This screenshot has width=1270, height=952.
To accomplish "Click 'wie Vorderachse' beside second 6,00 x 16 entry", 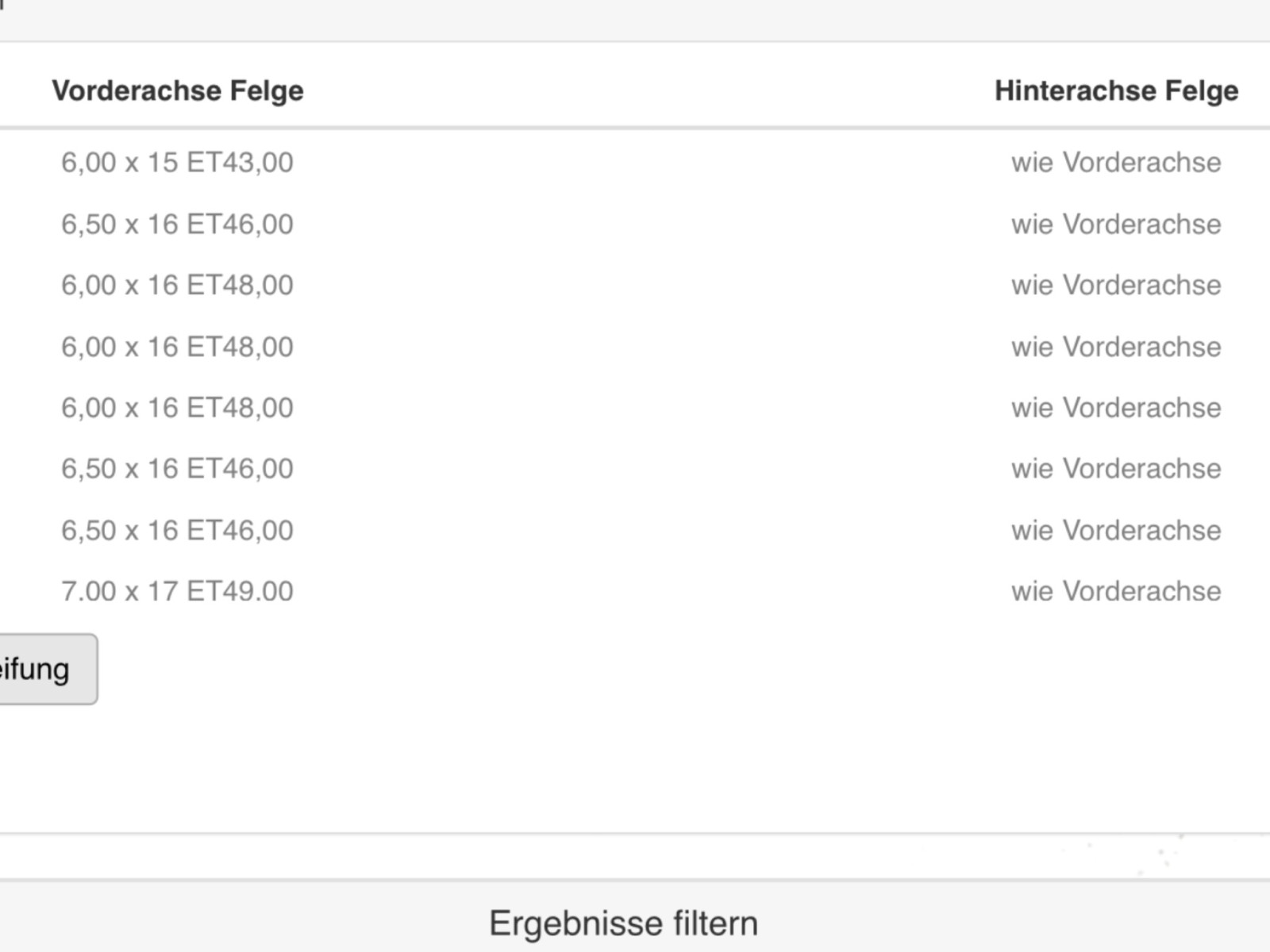I will (1115, 347).
